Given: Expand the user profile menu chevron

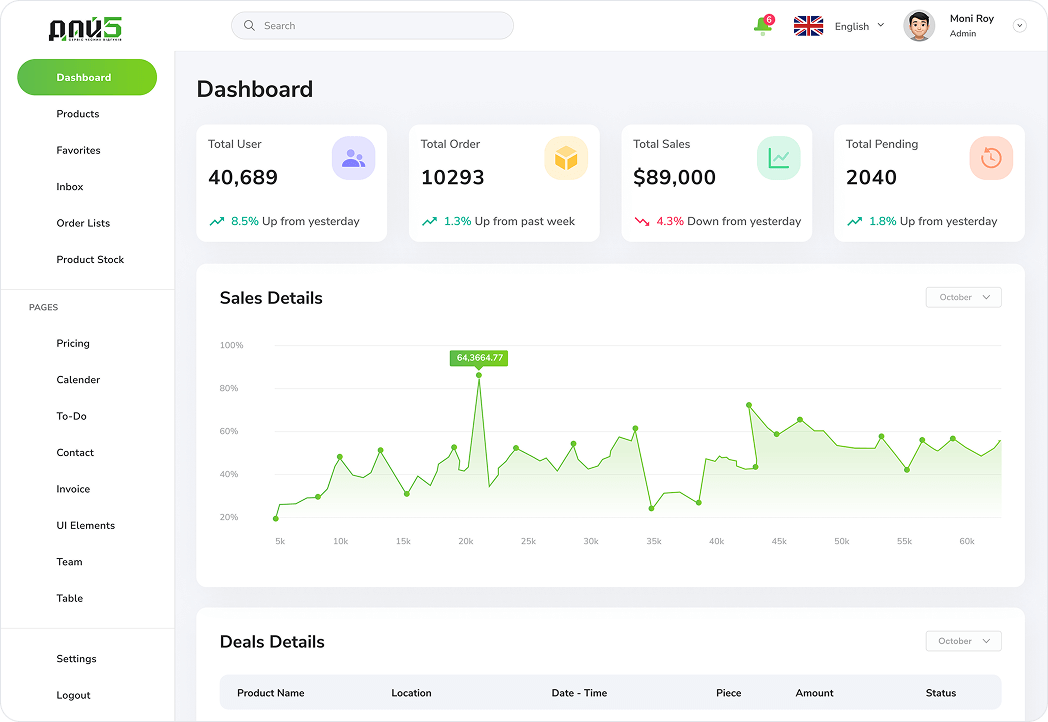Looking at the screenshot, I should (1020, 26).
